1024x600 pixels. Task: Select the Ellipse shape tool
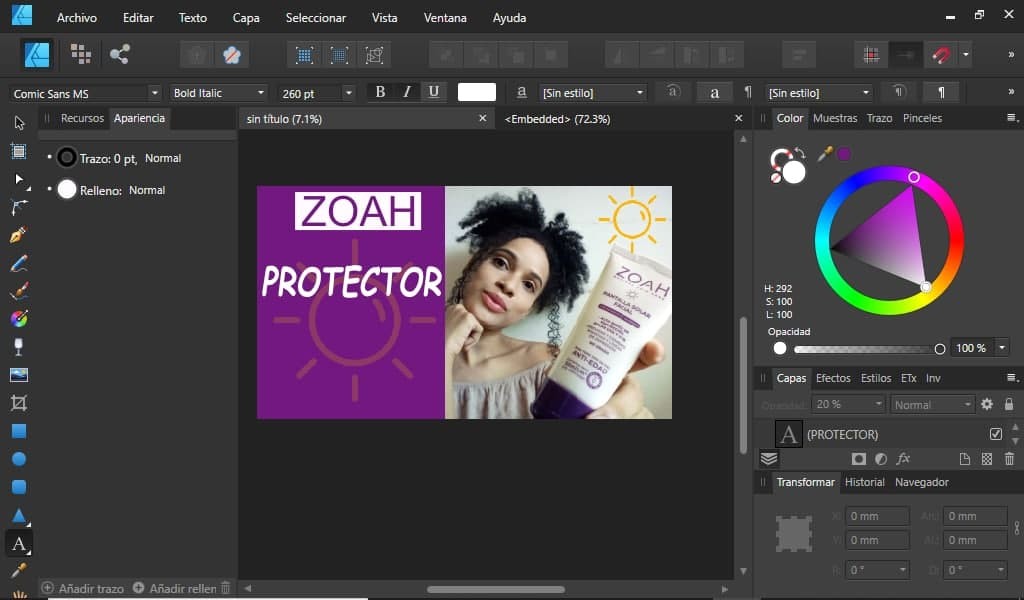[19, 459]
